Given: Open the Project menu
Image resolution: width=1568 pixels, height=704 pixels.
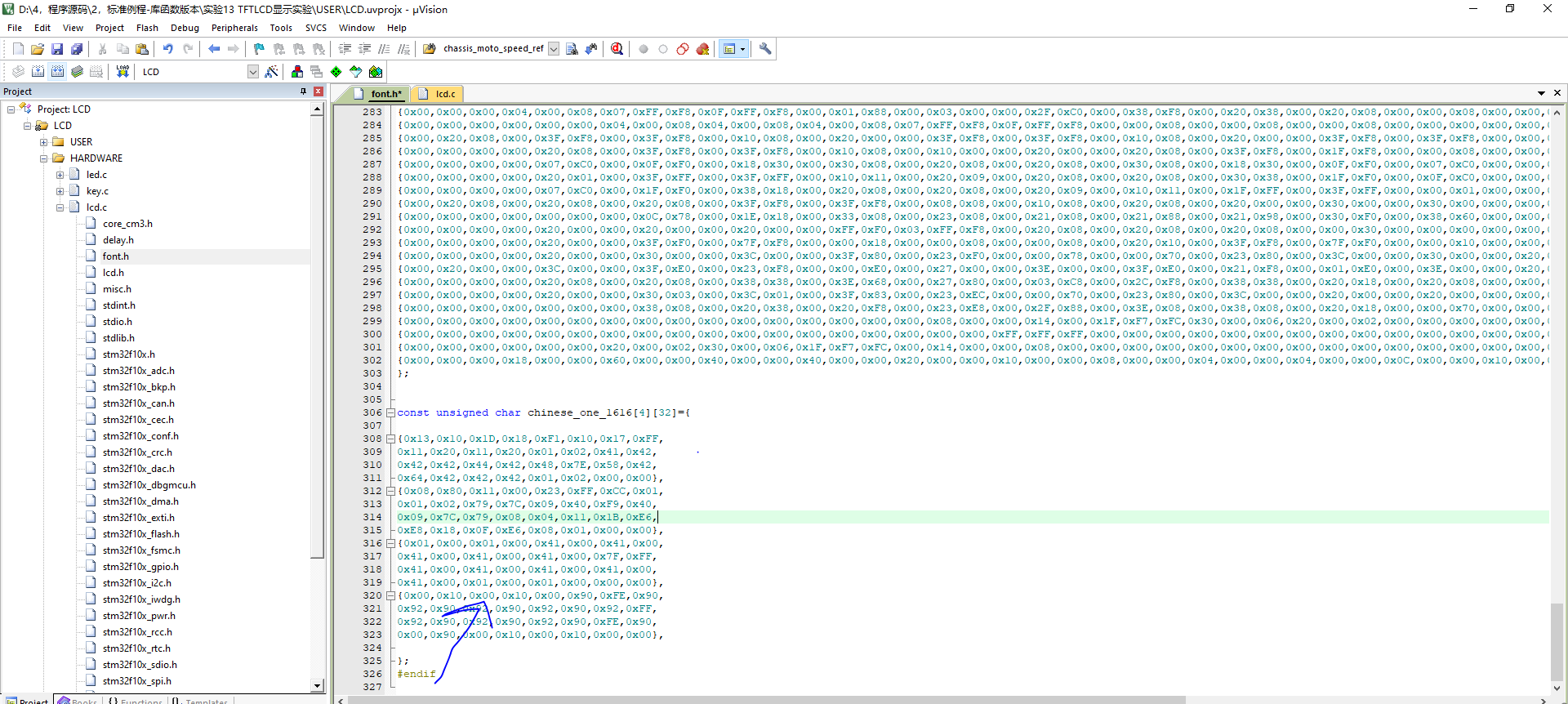Looking at the screenshot, I should pos(109,28).
